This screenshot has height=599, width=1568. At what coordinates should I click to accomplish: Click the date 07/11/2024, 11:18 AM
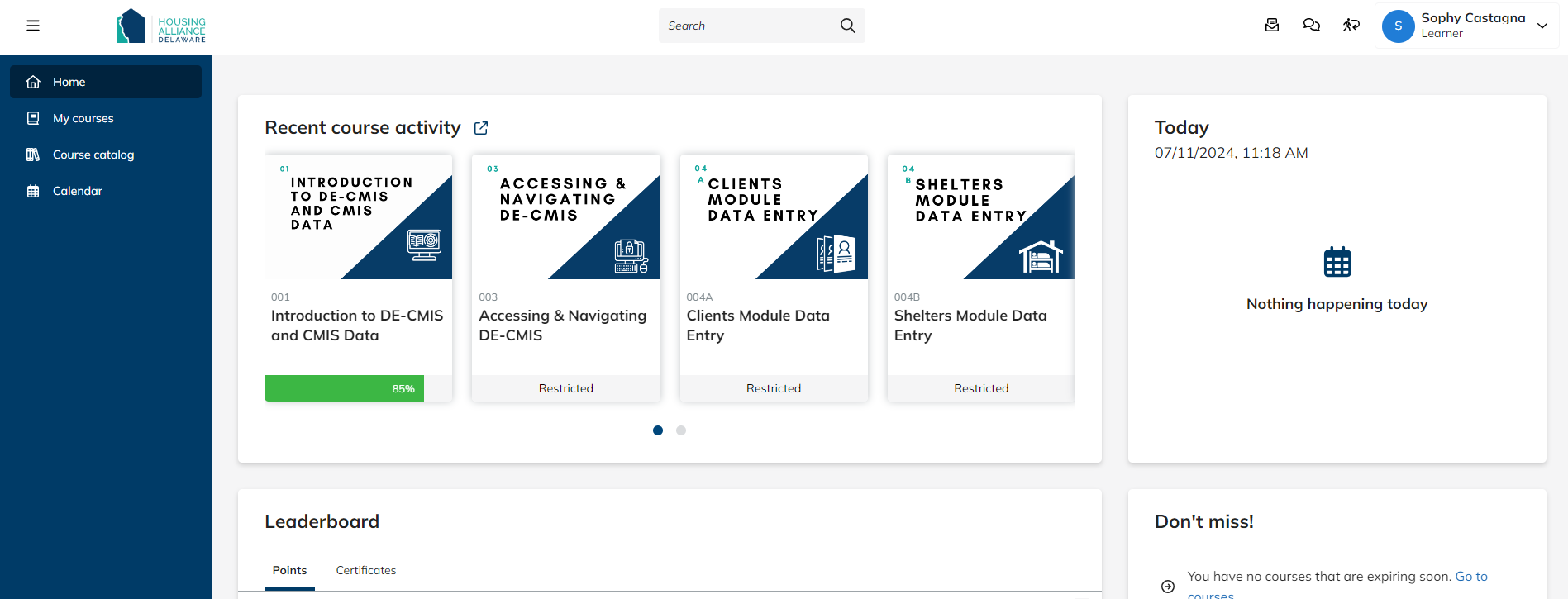(1232, 153)
